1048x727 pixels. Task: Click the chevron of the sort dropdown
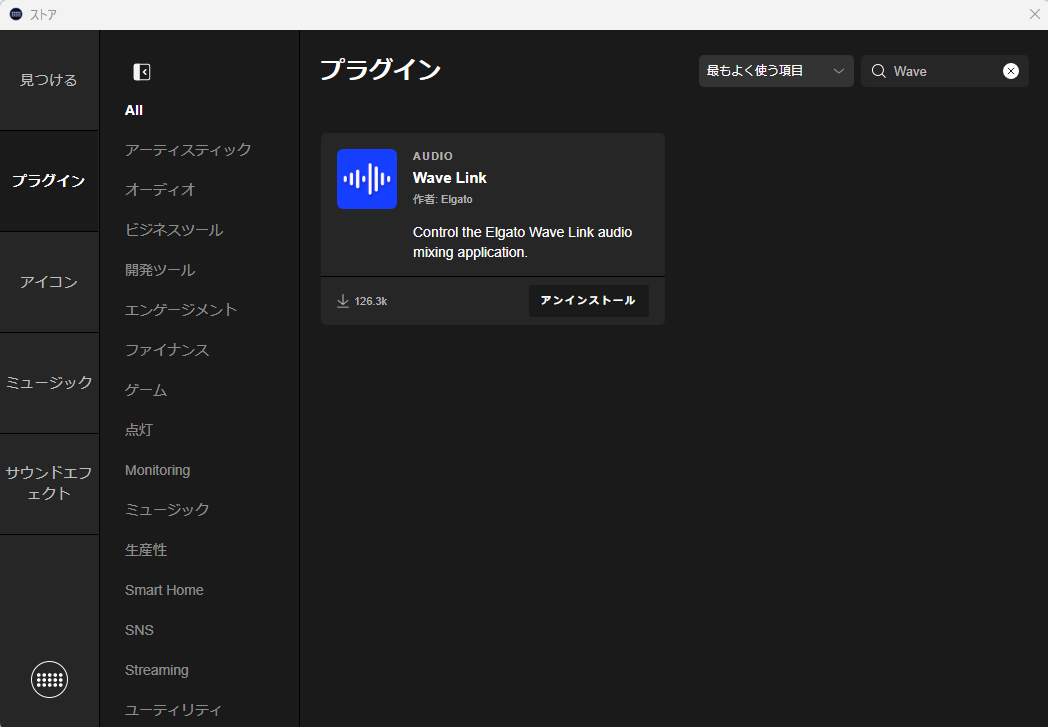point(838,71)
